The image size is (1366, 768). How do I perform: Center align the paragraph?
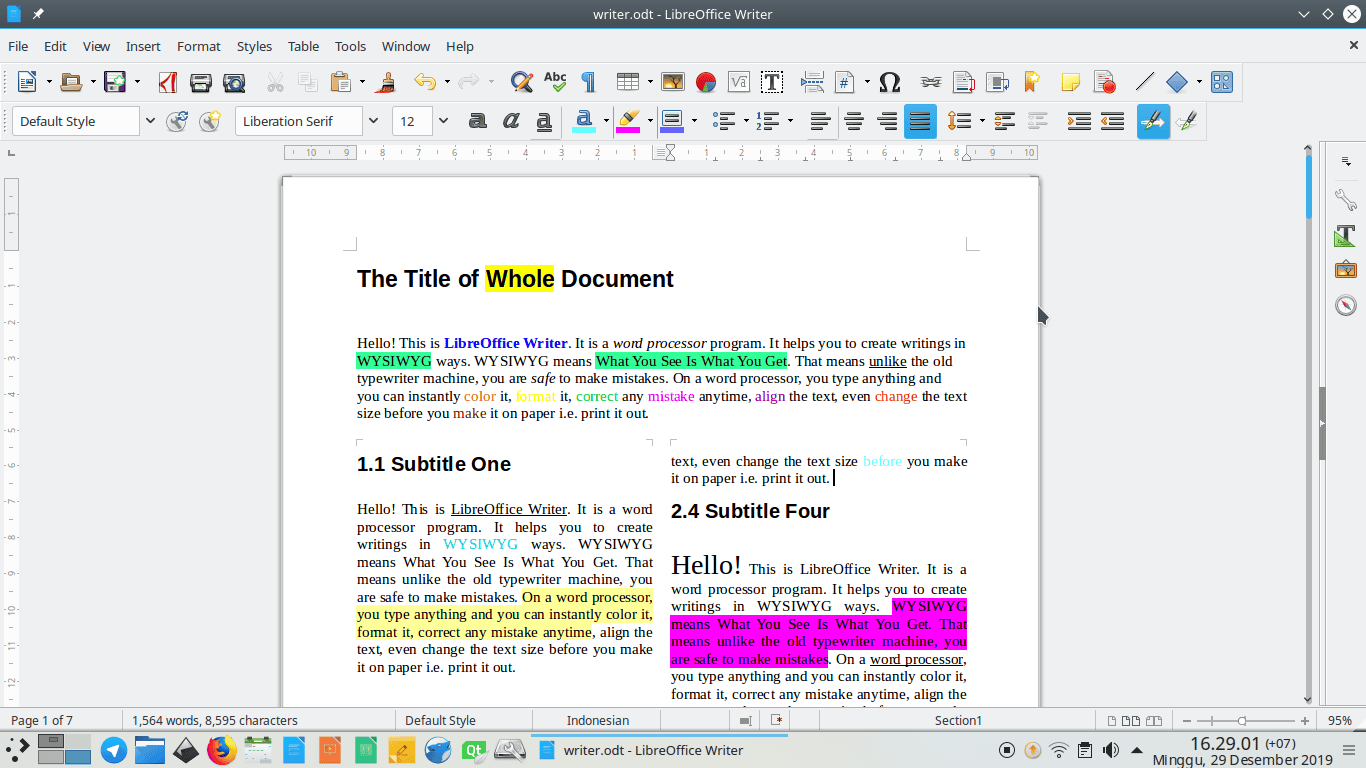click(854, 121)
